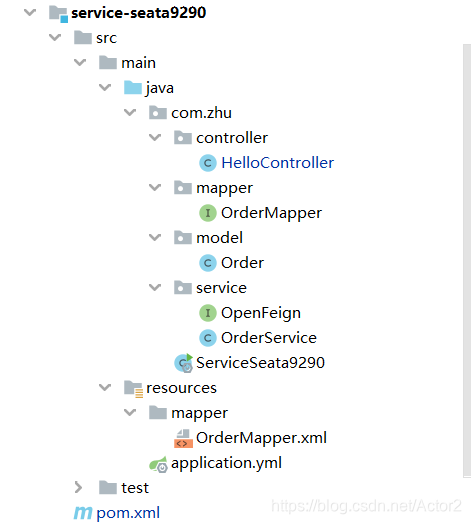Select the service package name
This screenshot has height=524, width=471.
[221, 288]
